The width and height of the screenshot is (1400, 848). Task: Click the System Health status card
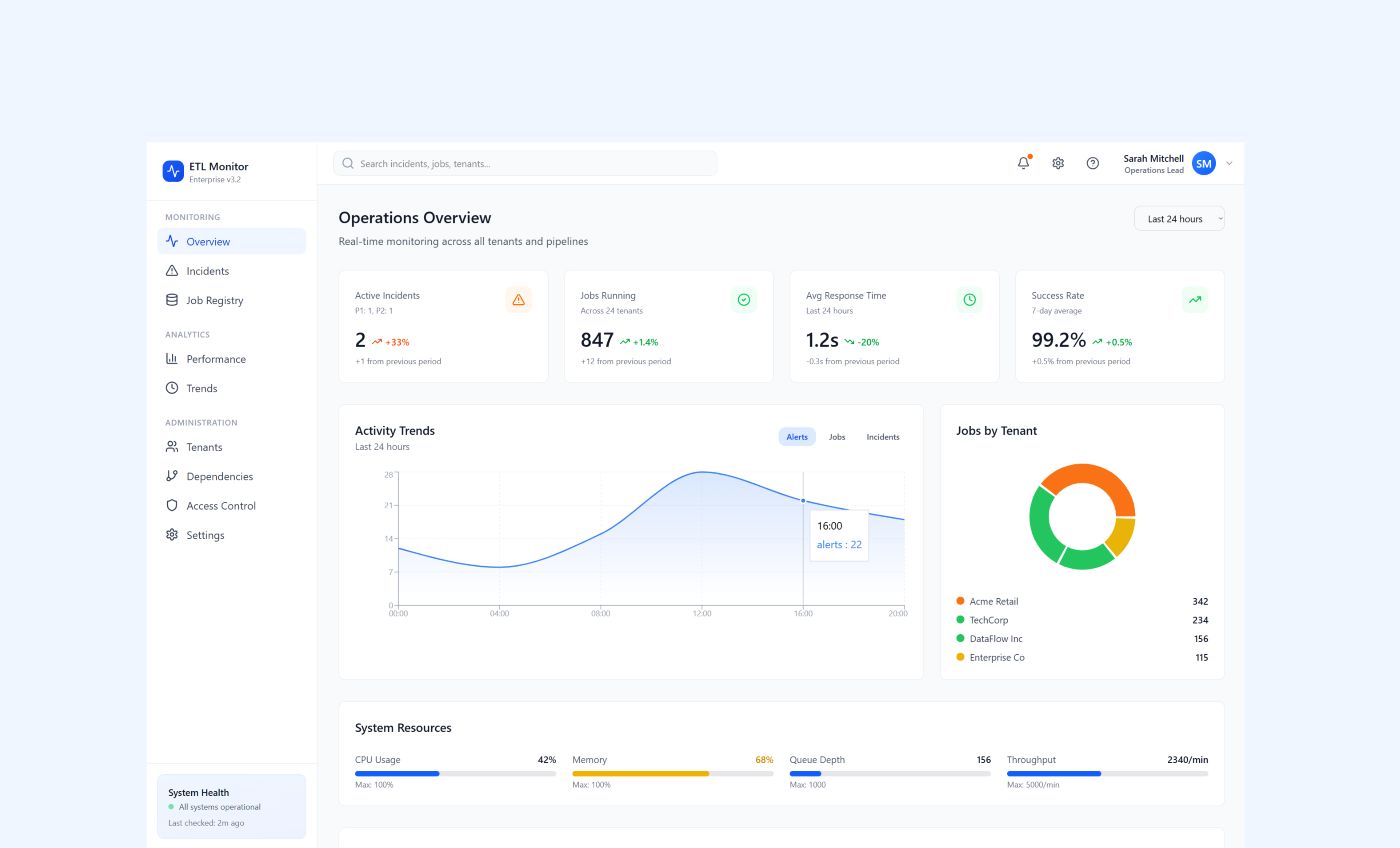pyautogui.click(x=231, y=806)
